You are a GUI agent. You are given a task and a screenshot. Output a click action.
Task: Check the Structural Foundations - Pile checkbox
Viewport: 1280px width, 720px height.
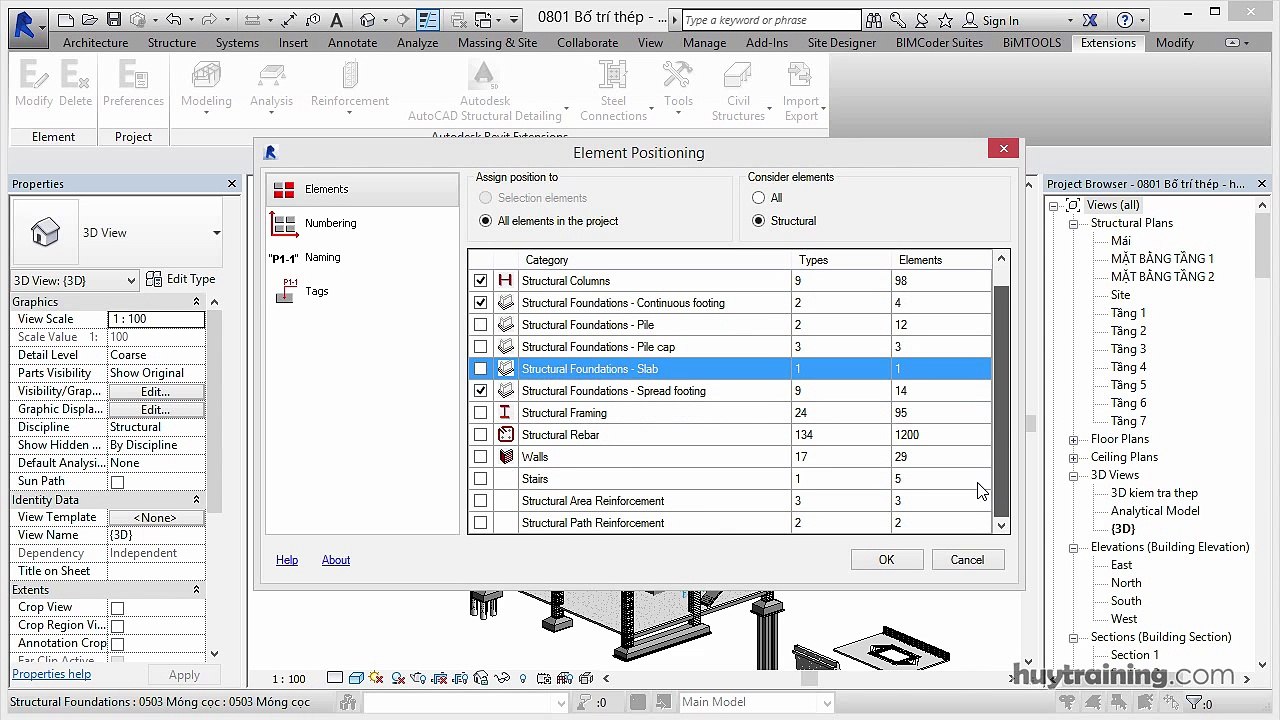pyautogui.click(x=481, y=325)
